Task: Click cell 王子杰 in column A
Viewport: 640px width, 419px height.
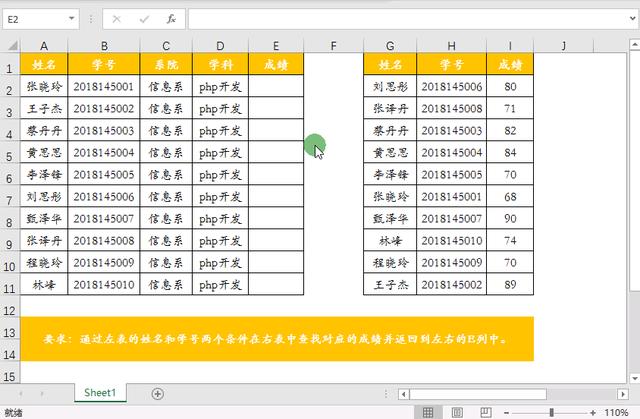Action: point(44,108)
